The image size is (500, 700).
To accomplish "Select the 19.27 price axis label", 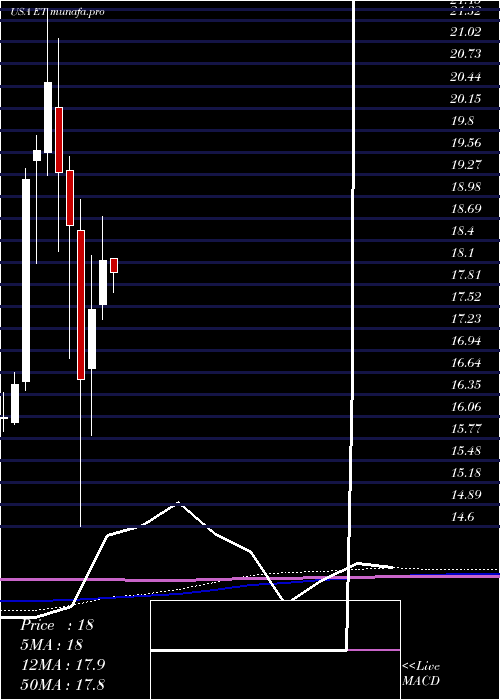I will click(x=466, y=164).
